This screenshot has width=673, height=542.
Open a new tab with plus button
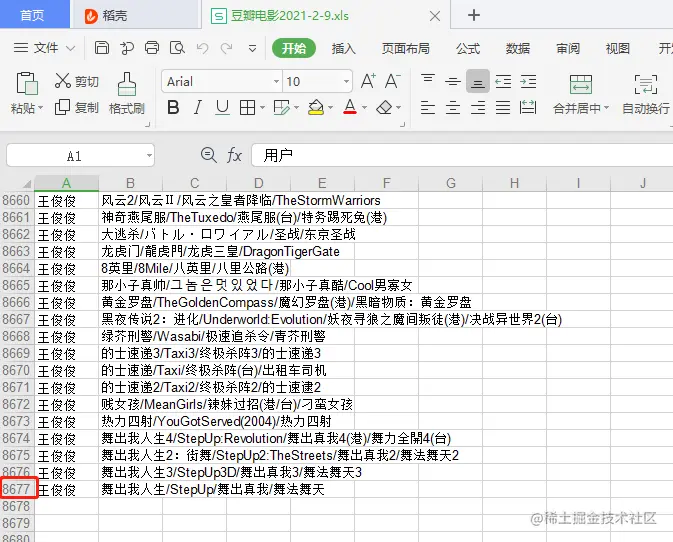click(x=474, y=15)
